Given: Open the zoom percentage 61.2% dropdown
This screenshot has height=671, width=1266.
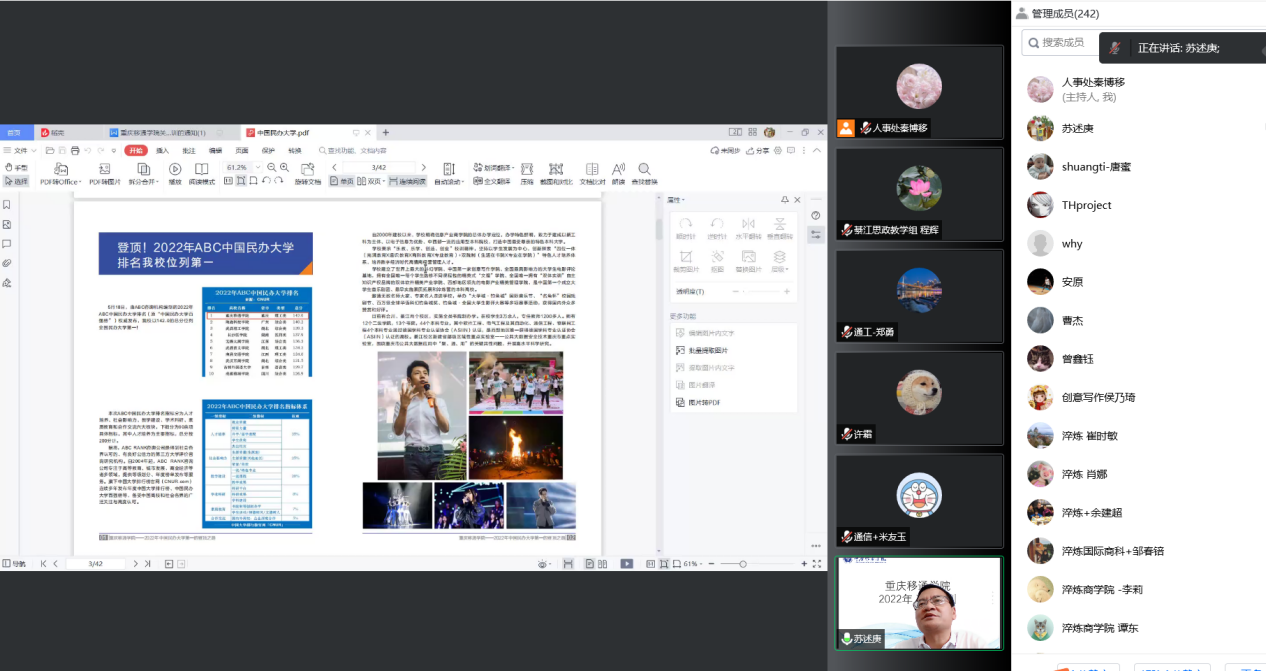Looking at the screenshot, I should (x=254, y=167).
